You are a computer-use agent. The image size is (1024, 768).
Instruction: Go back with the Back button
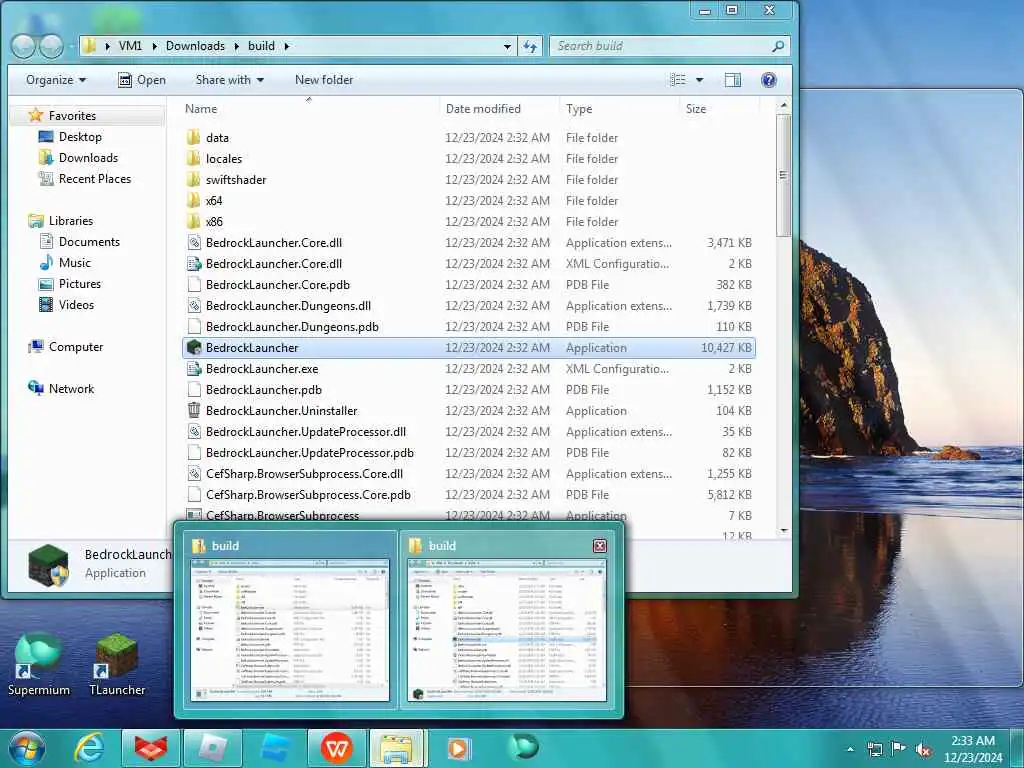point(24,46)
